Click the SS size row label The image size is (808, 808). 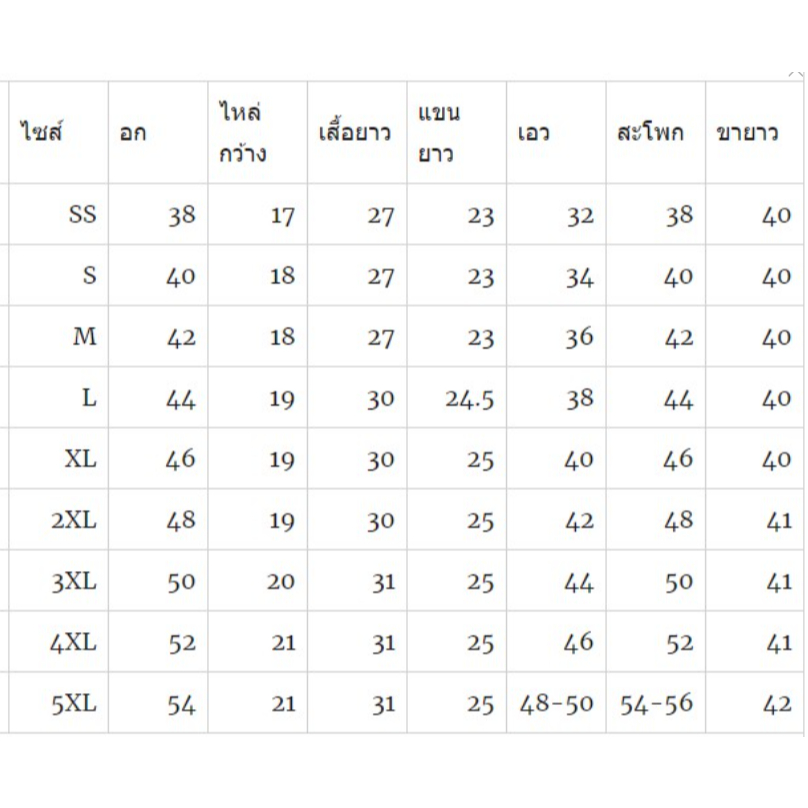(83, 214)
